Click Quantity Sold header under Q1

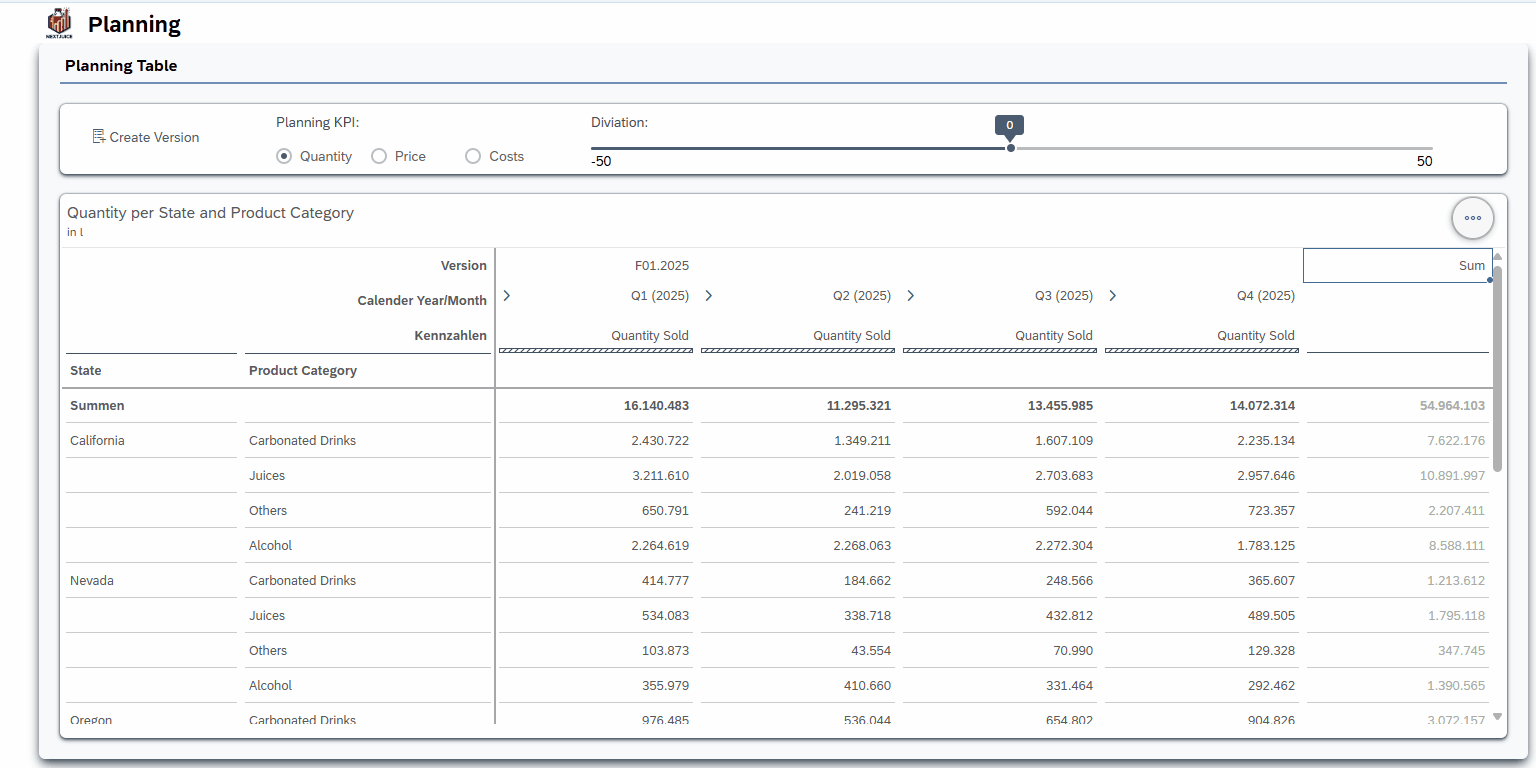[x=650, y=336]
